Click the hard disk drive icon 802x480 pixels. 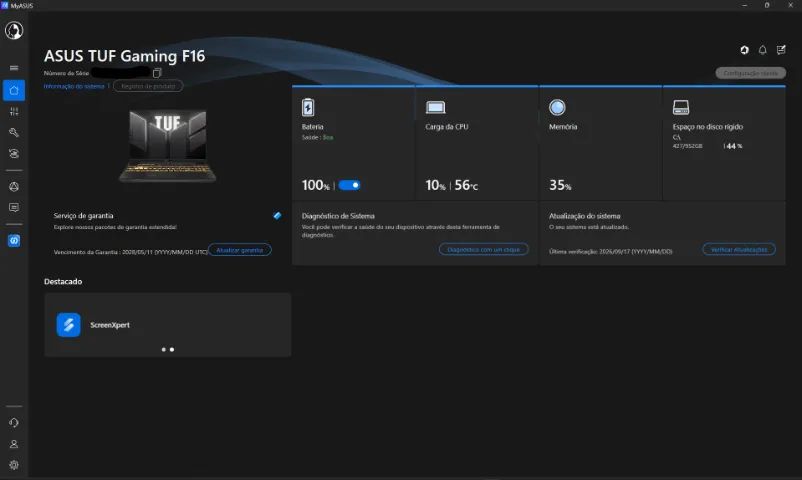(x=681, y=107)
